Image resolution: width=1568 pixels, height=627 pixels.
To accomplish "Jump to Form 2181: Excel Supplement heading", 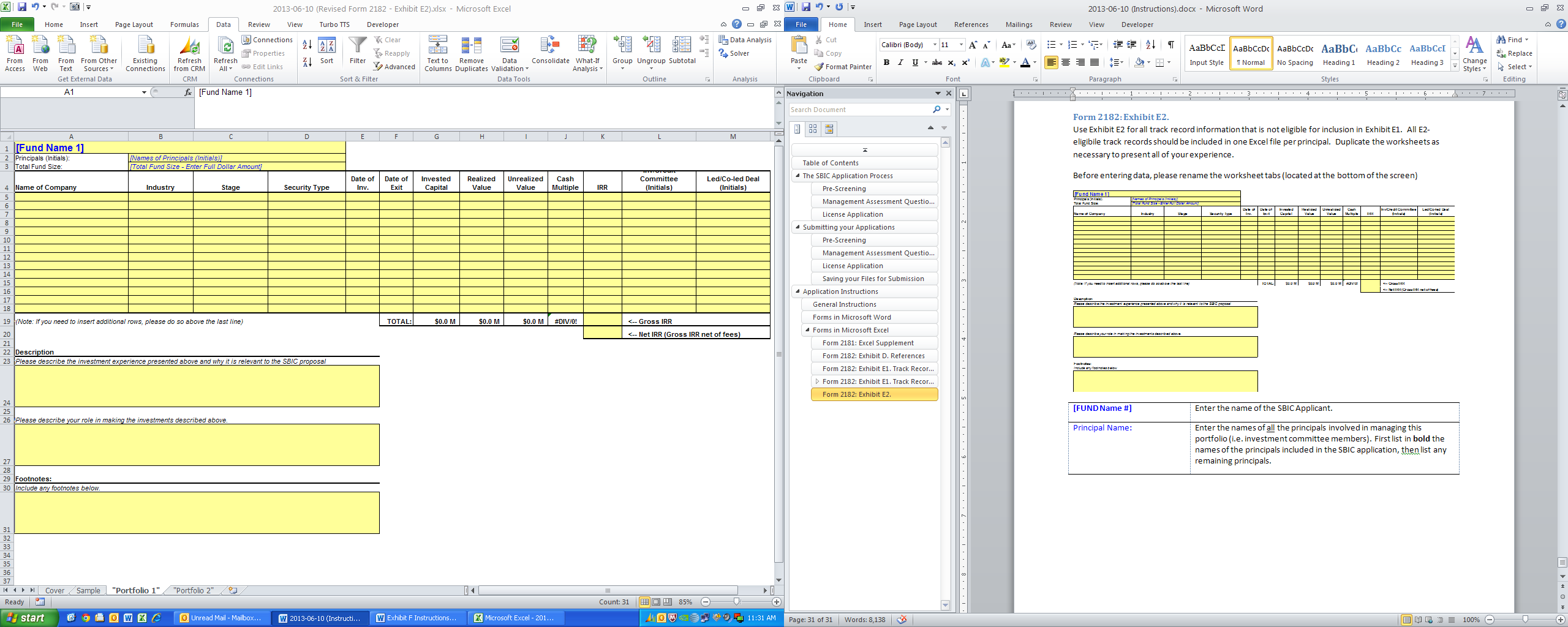I will click(867, 343).
